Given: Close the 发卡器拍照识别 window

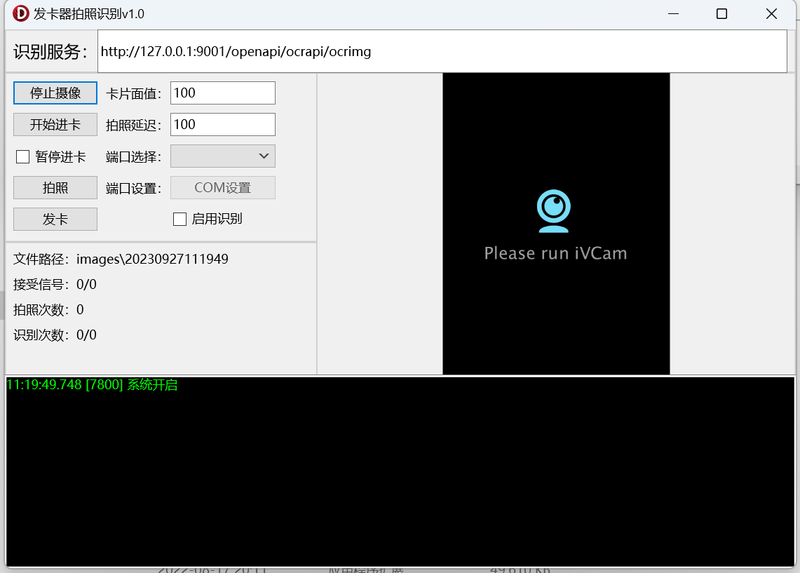Looking at the screenshot, I should (x=771, y=14).
